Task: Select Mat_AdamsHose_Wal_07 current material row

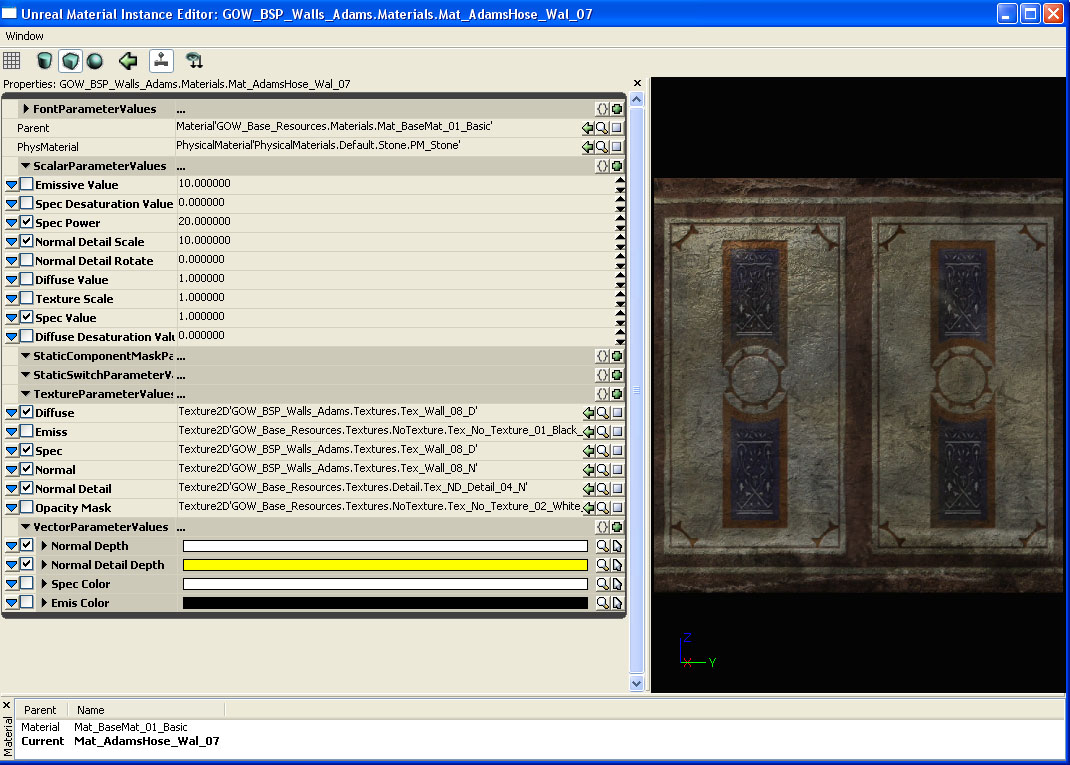Action: point(147,741)
